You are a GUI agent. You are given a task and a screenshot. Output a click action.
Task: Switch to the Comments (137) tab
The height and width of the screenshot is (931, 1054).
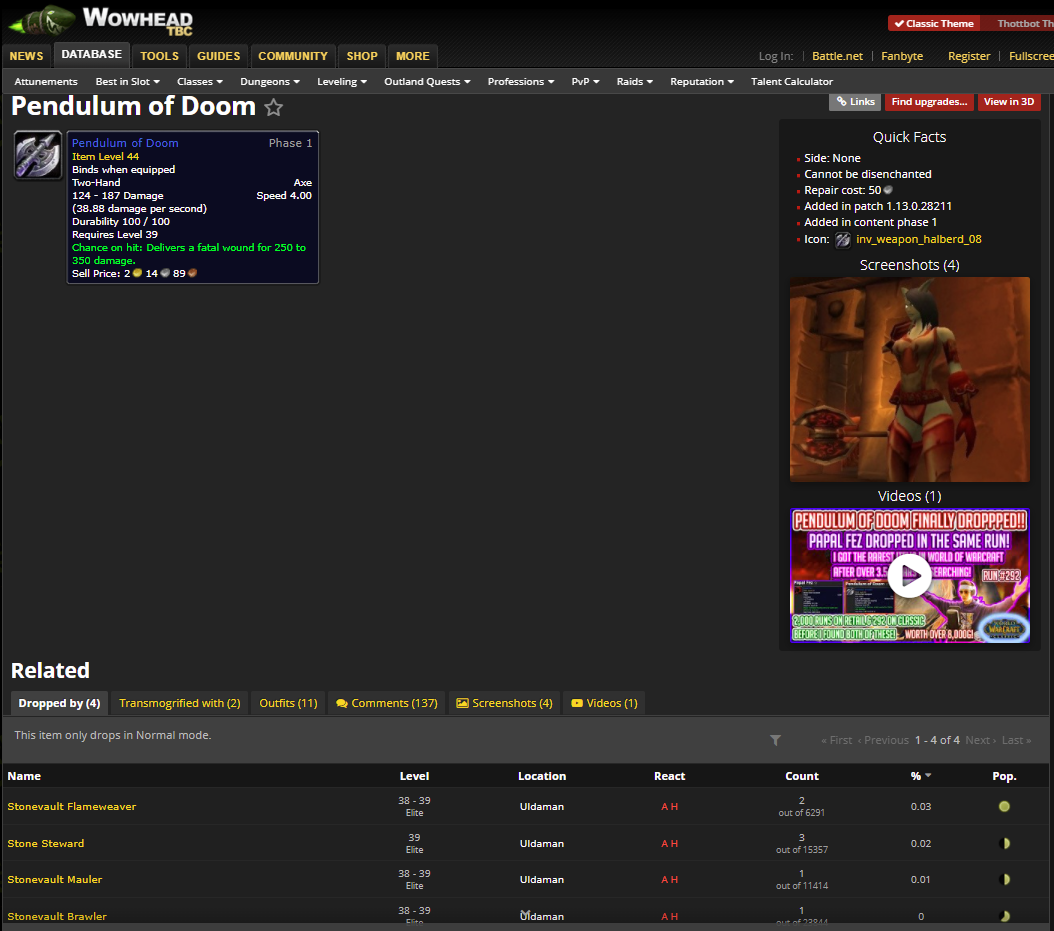[x=386, y=703]
